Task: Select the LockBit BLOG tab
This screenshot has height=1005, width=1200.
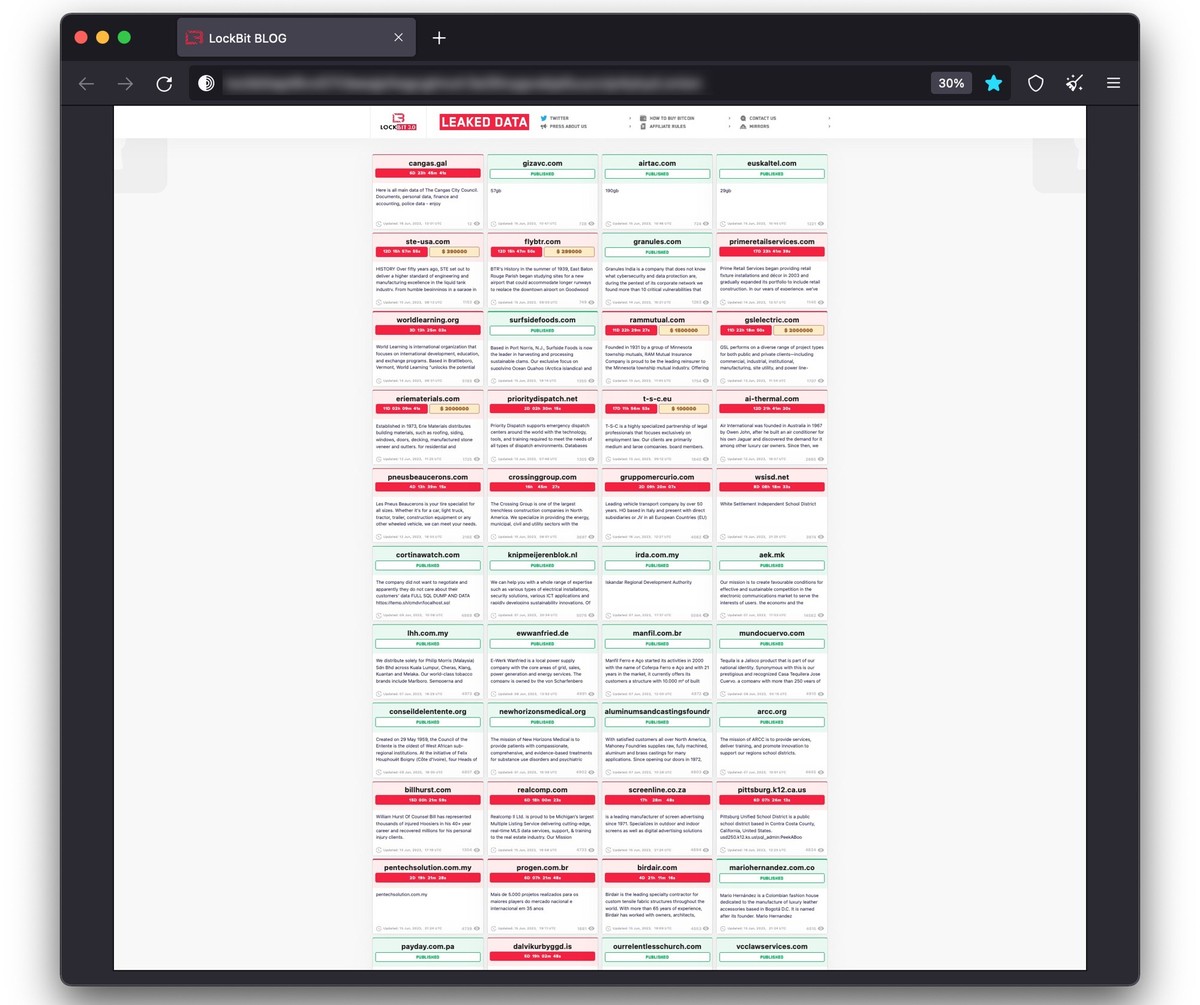Action: pyautogui.click(x=296, y=38)
